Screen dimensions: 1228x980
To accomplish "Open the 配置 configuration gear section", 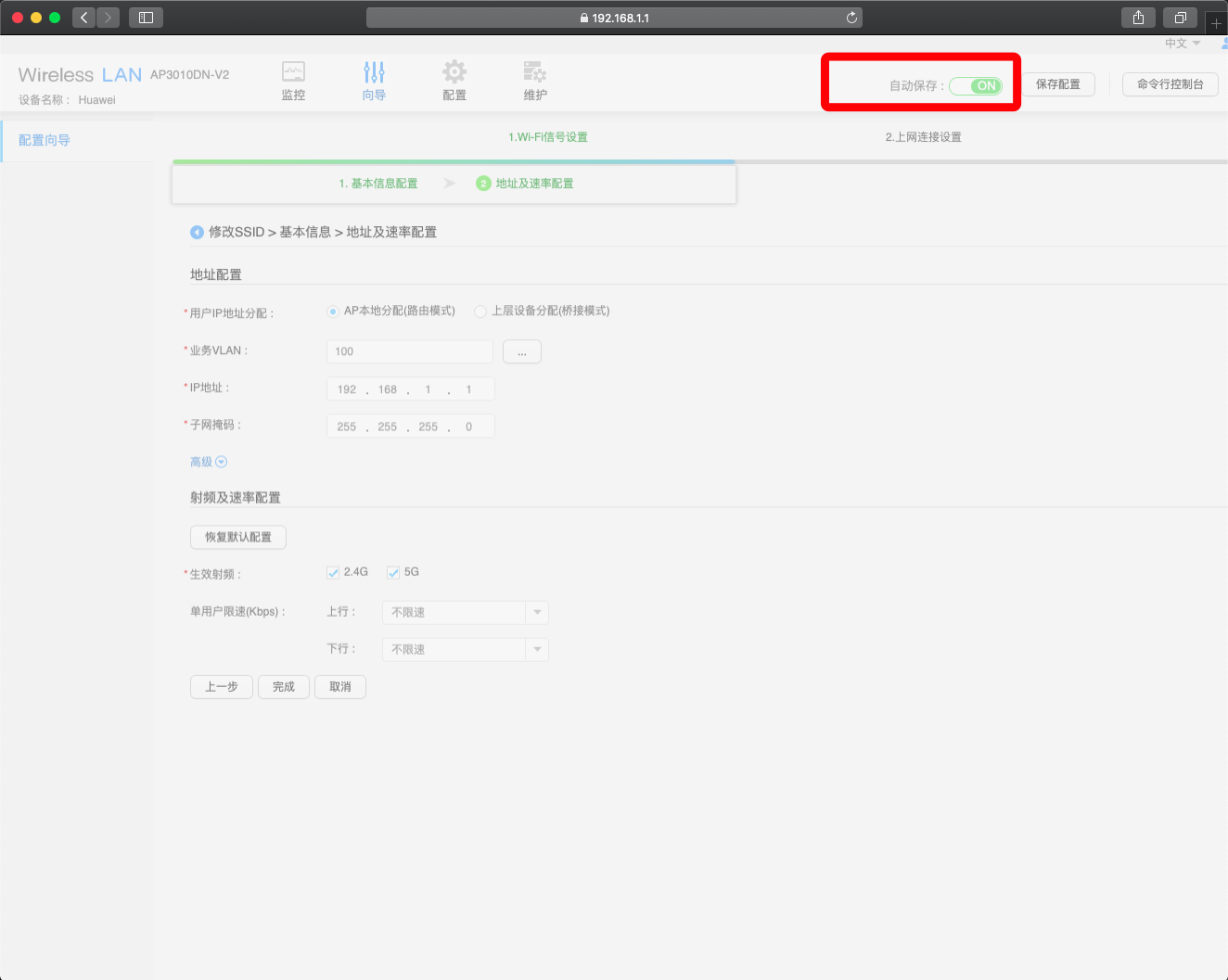I will pyautogui.click(x=454, y=81).
